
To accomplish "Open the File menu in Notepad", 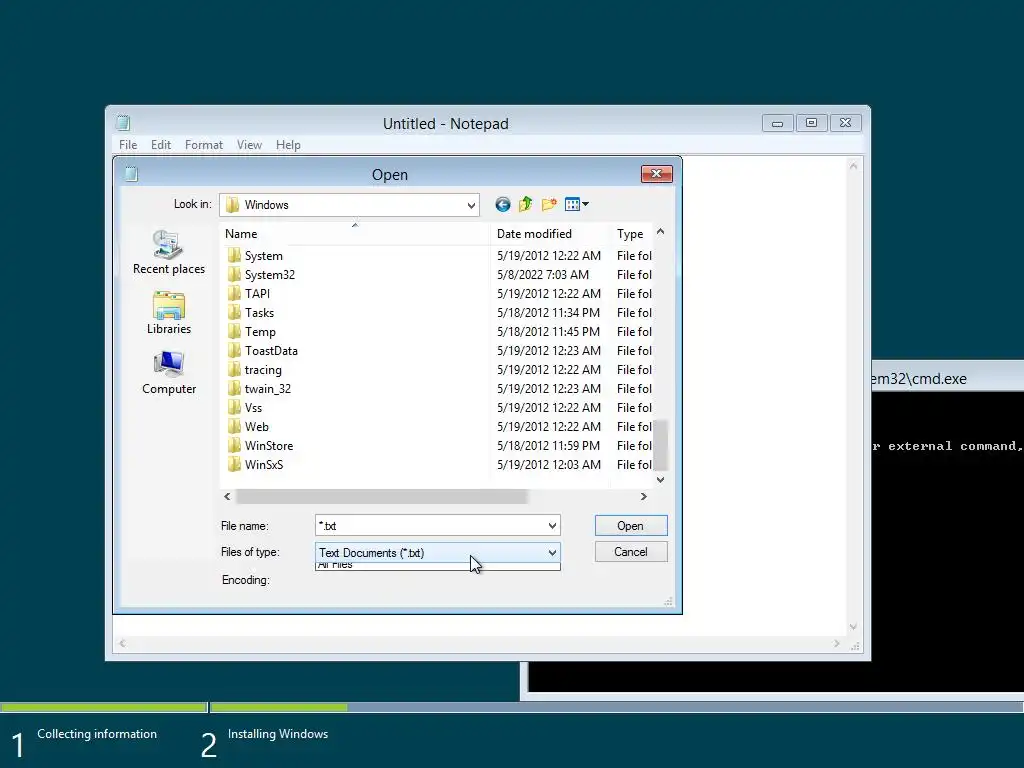I will (x=128, y=144).
